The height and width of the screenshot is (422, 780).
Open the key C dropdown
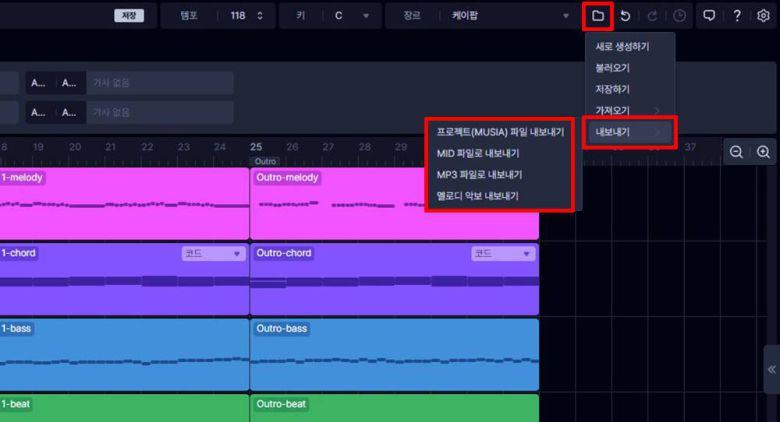coord(352,15)
